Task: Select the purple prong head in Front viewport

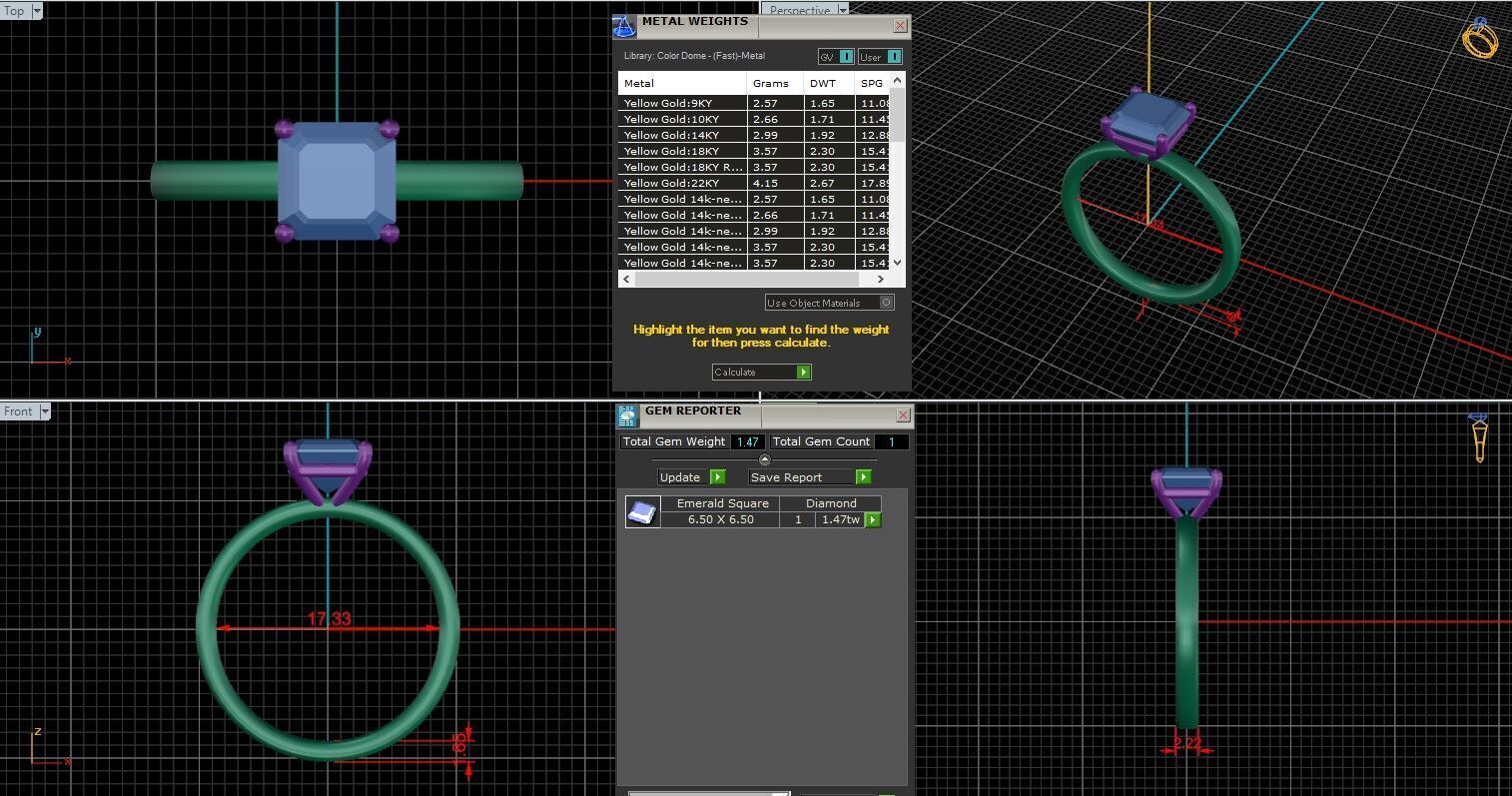Action: point(328,468)
